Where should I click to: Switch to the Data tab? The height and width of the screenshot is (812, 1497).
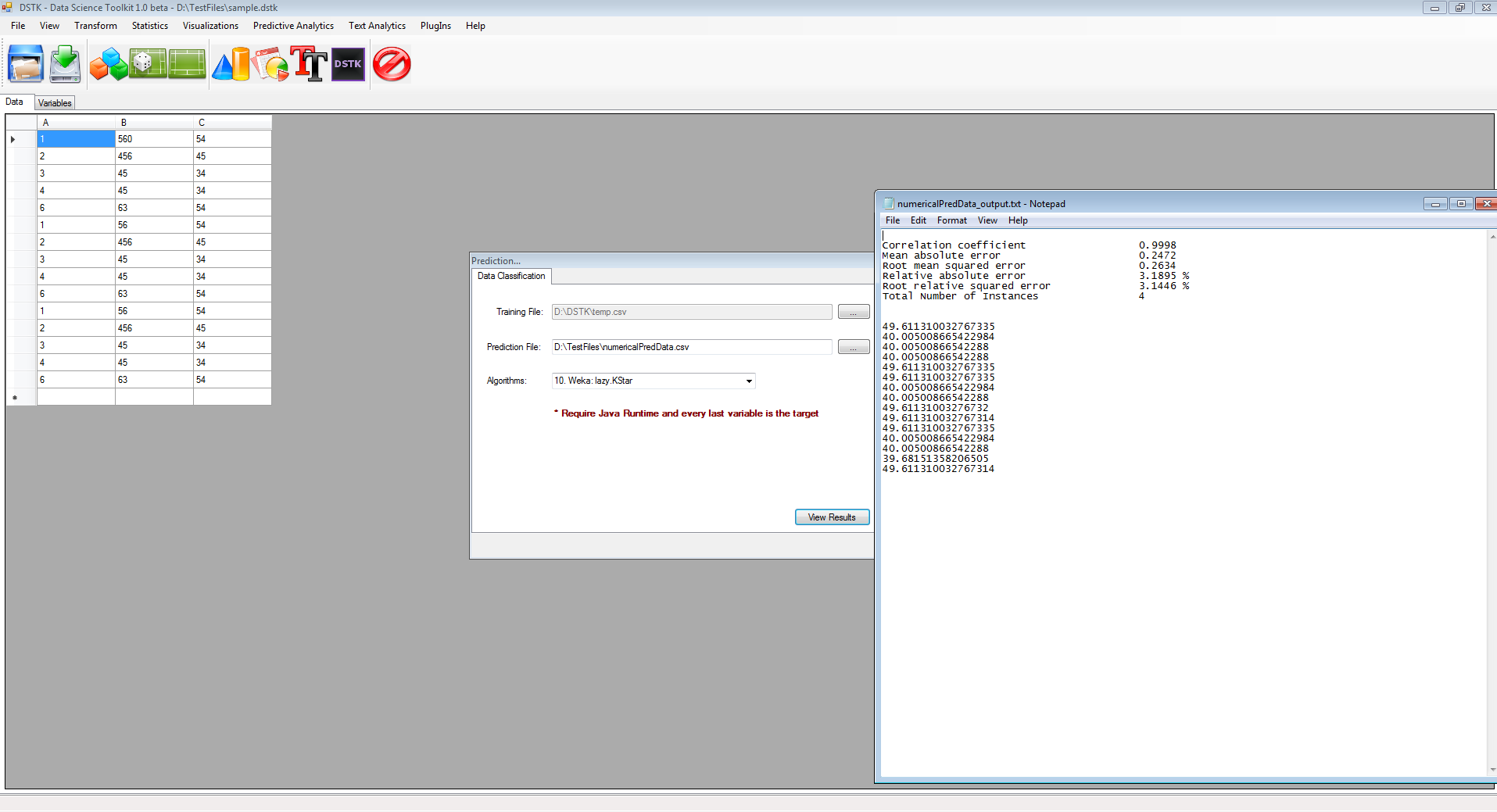(15, 102)
